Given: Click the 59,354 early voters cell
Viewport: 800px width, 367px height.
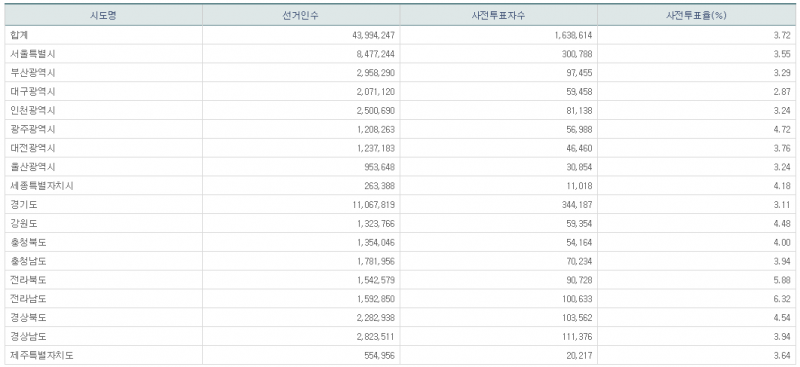Looking at the screenshot, I should click(x=580, y=224).
